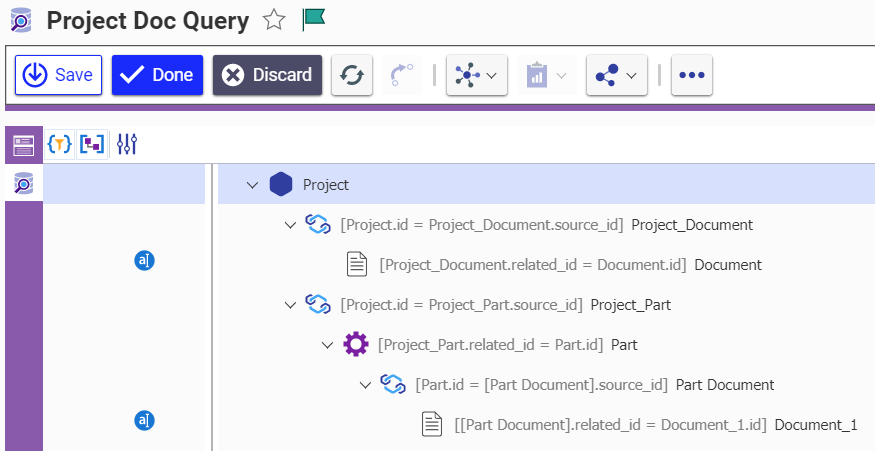Click the purple gear Part icon

pyautogui.click(x=356, y=344)
